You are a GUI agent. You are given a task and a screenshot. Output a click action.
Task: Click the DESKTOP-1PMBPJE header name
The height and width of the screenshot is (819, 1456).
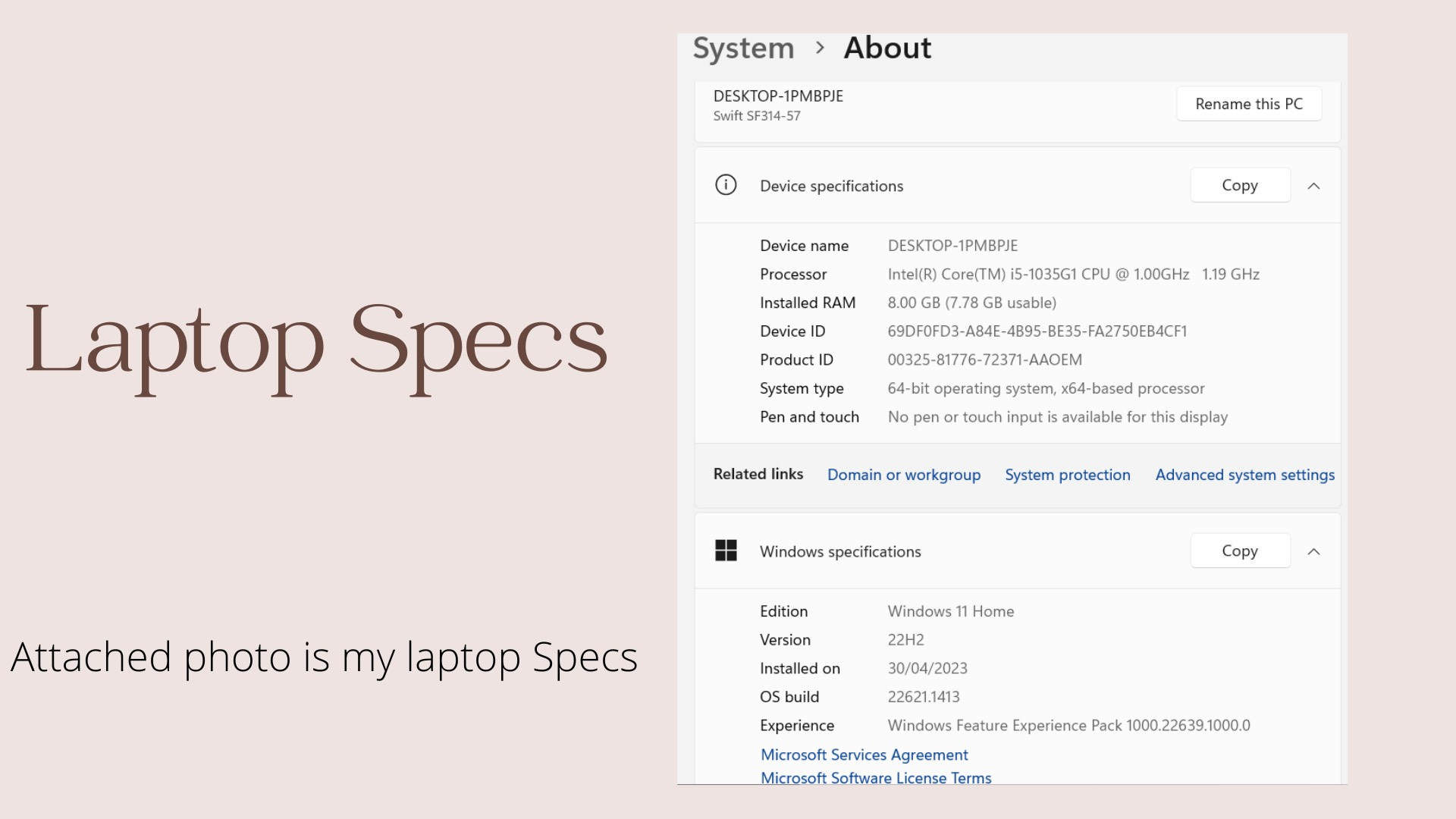(778, 96)
